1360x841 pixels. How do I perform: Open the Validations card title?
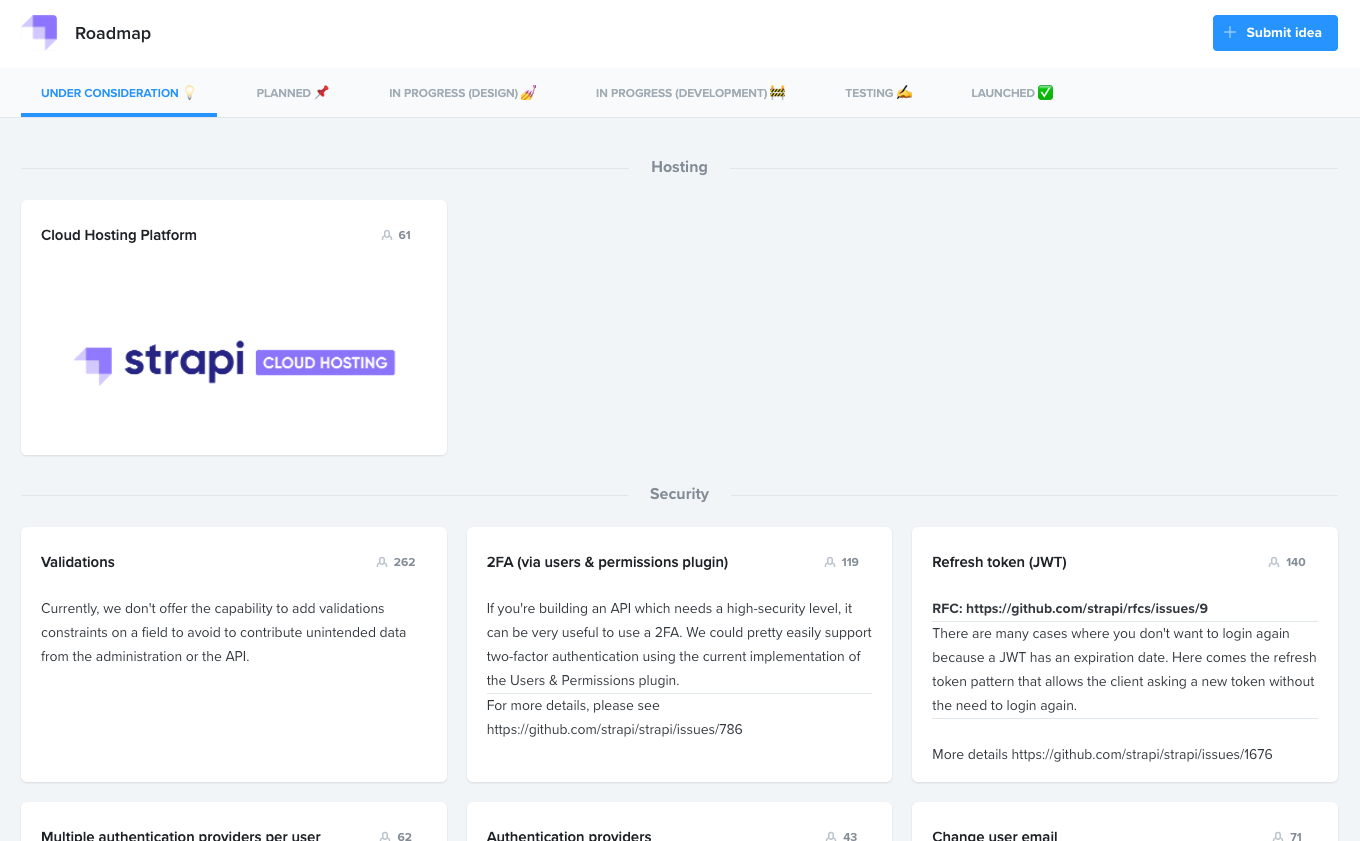pos(78,562)
